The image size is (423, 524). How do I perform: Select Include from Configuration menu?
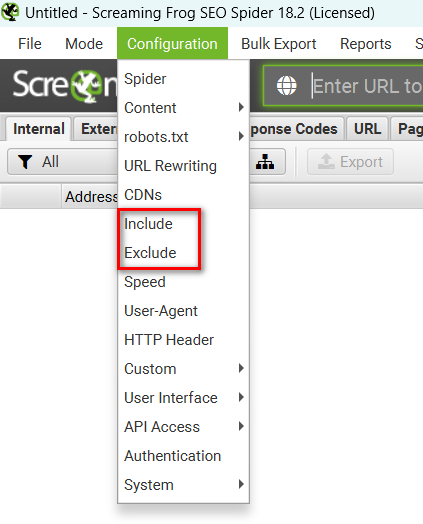pos(148,224)
